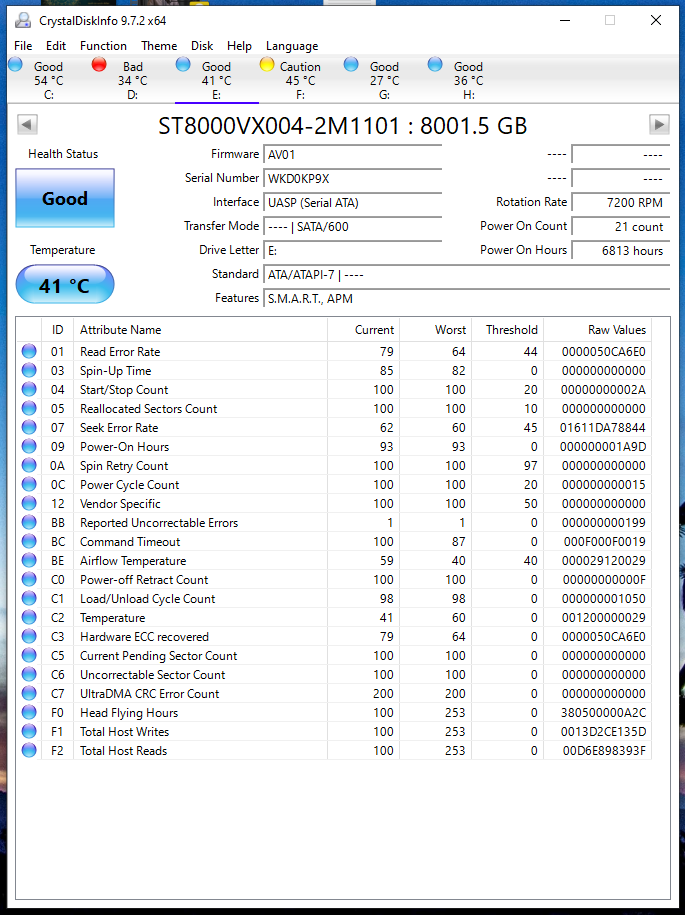Select the Vendor Specific attribute row
The height and width of the screenshot is (915, 685).
[x=334, y=504]
